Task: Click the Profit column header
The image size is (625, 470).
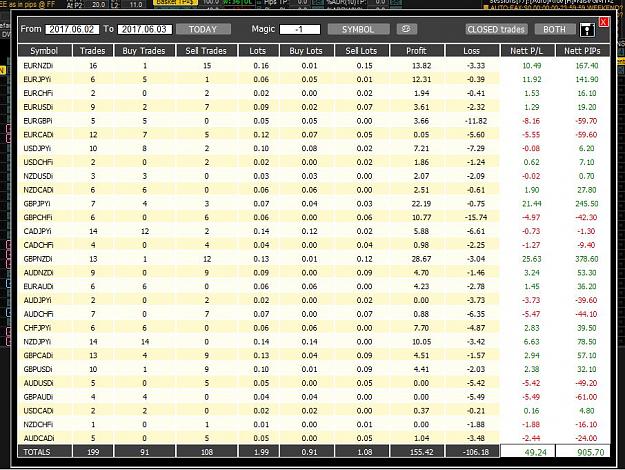Action: [x=417, y=51]
